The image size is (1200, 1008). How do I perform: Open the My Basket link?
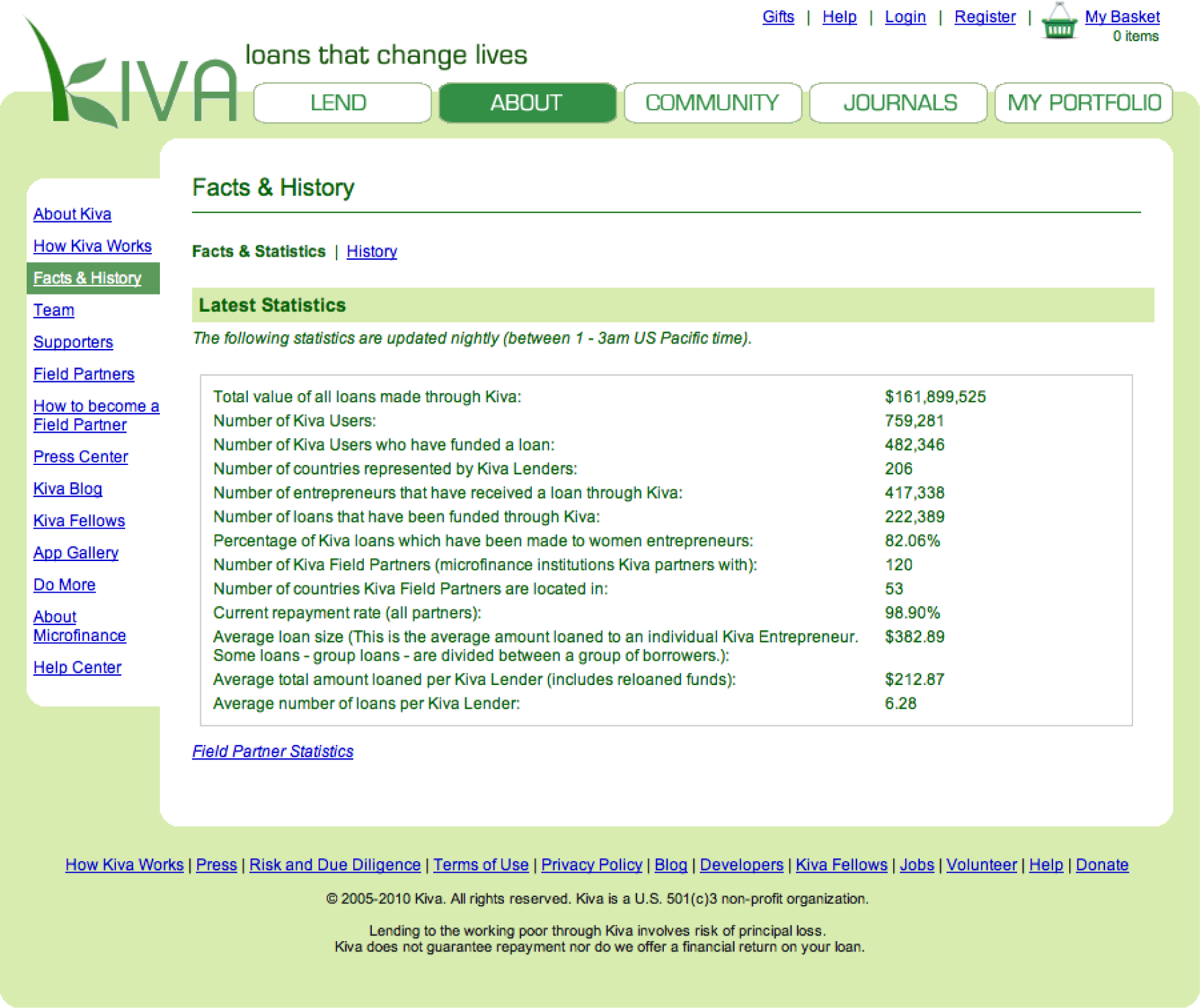click(x=1122, y=17)
